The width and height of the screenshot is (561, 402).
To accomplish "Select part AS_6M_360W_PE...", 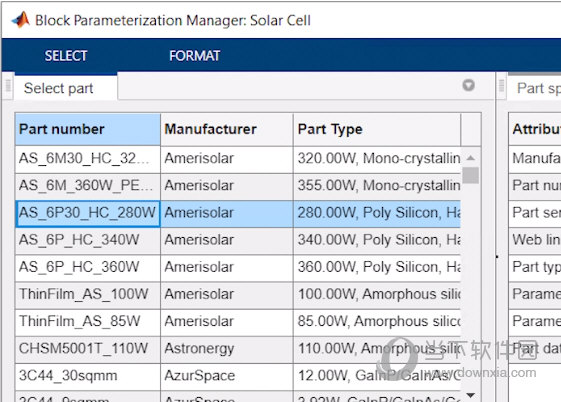I will (x=88, y=186).
